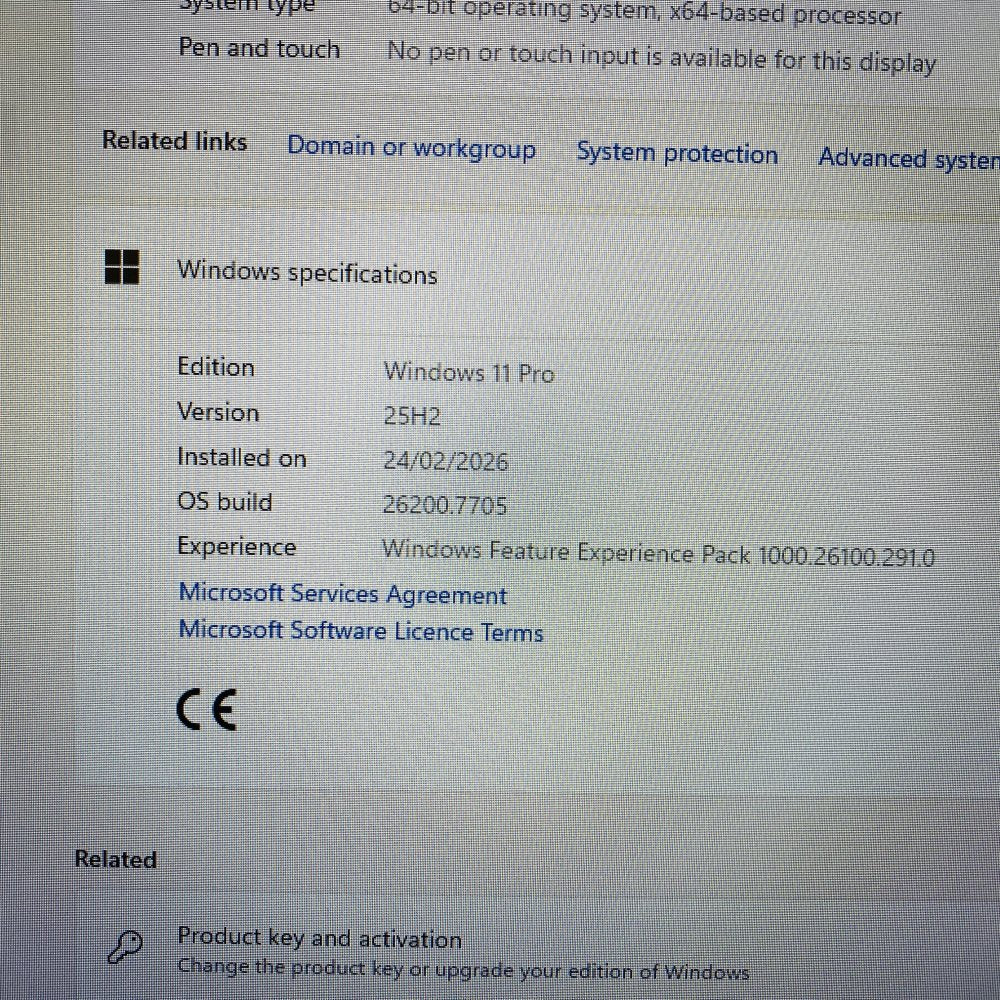Select the Installed on date 24/02/2026
This screenshot has height=1000, width=1000.
tap(445, 460)
